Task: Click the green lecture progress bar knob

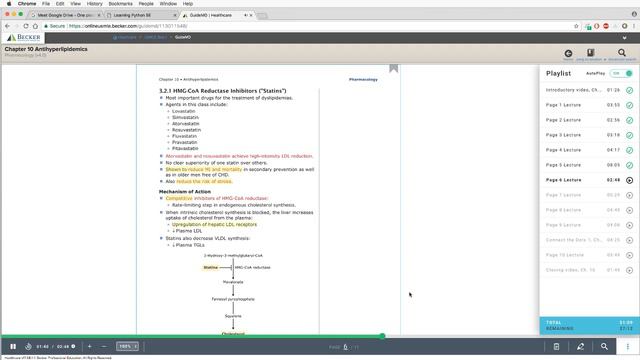Action: 382,336
